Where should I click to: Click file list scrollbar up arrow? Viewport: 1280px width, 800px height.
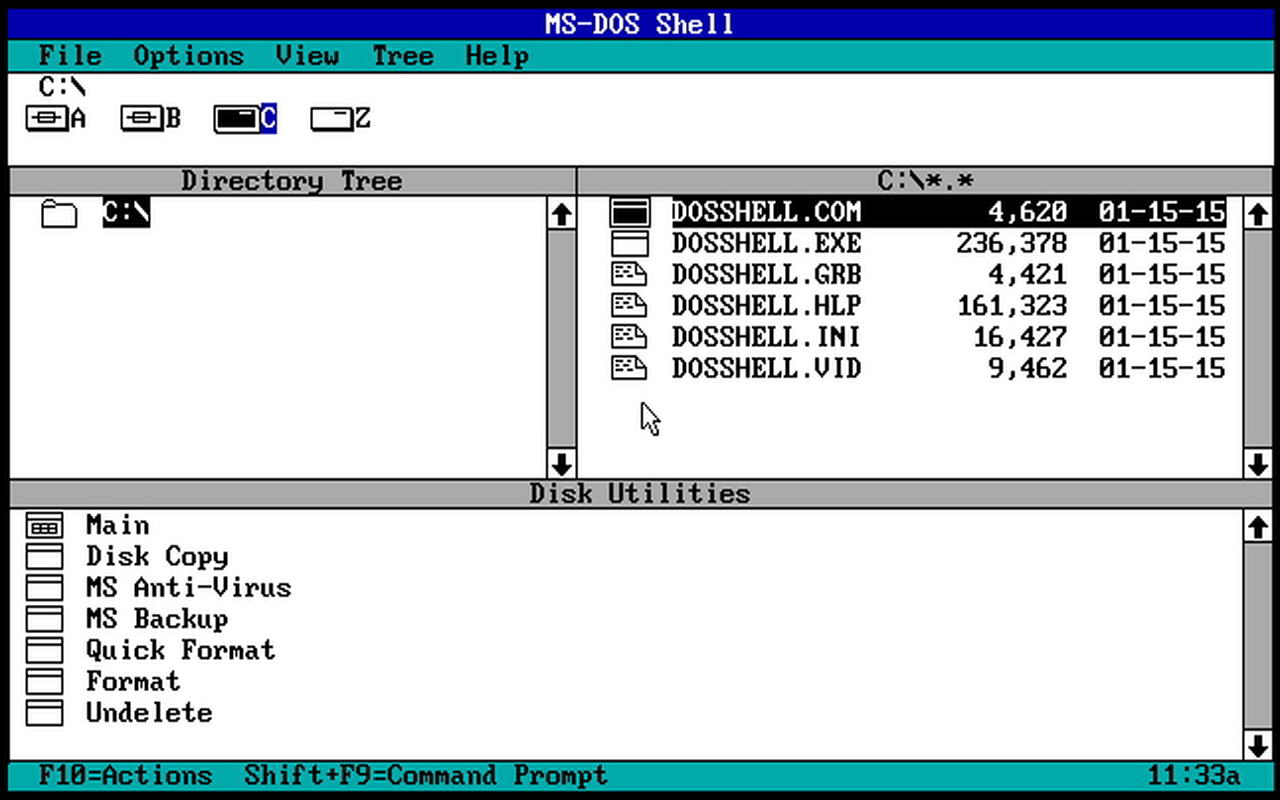coord(1257,213)
